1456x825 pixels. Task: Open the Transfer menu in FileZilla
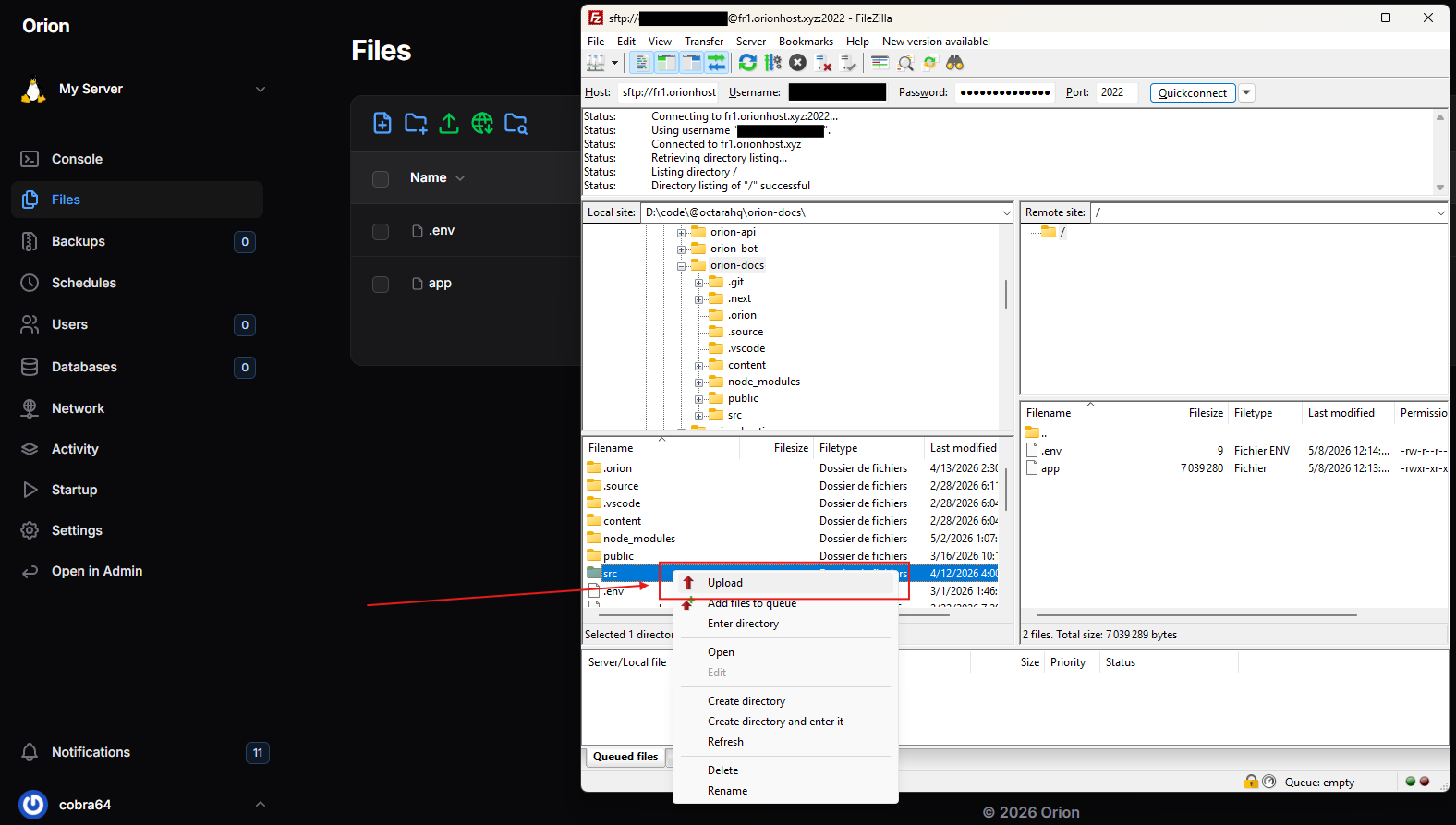[x=704, y=42]
